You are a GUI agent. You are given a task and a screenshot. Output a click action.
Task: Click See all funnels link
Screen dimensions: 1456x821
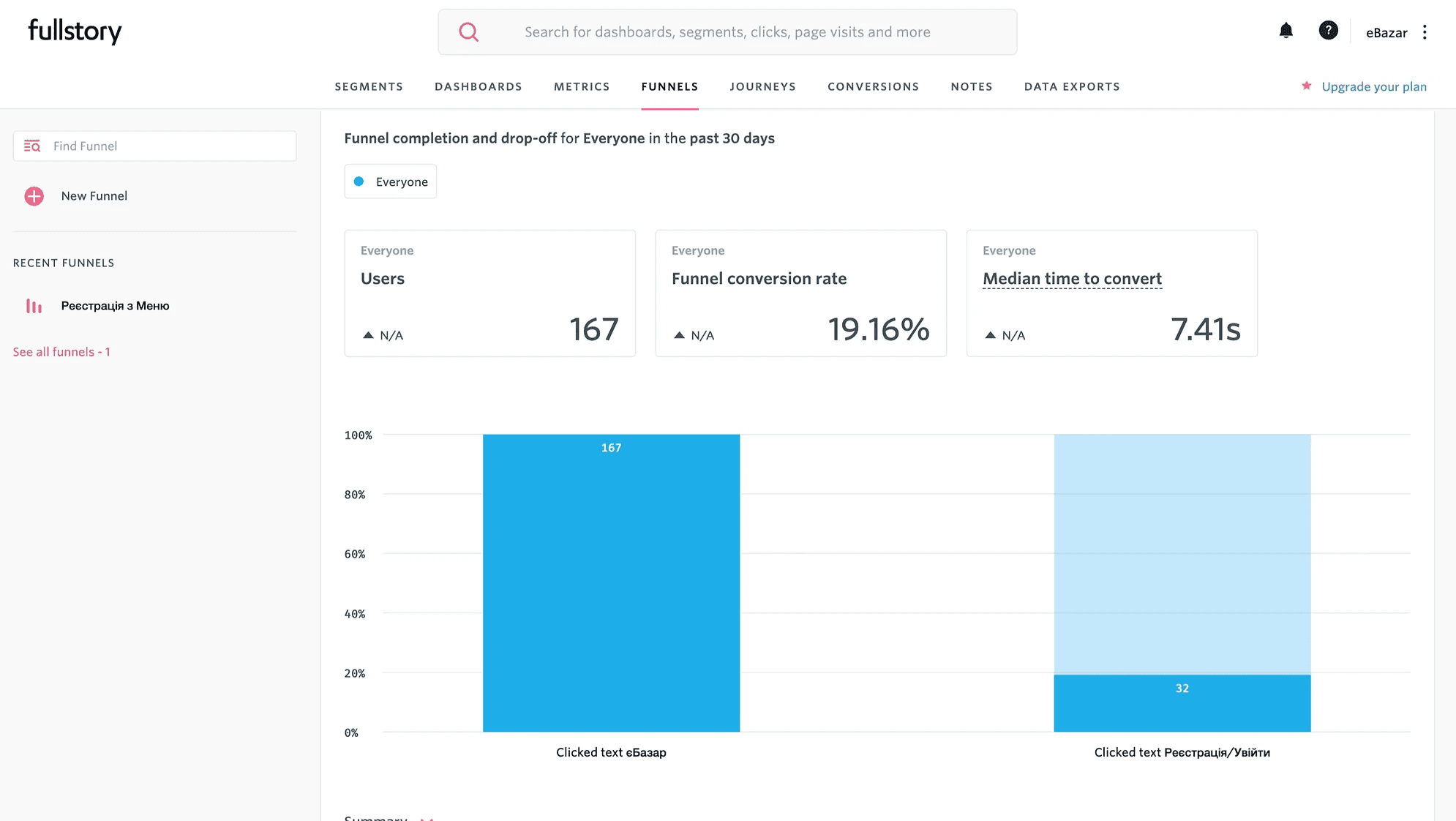(x=61, y=352)
